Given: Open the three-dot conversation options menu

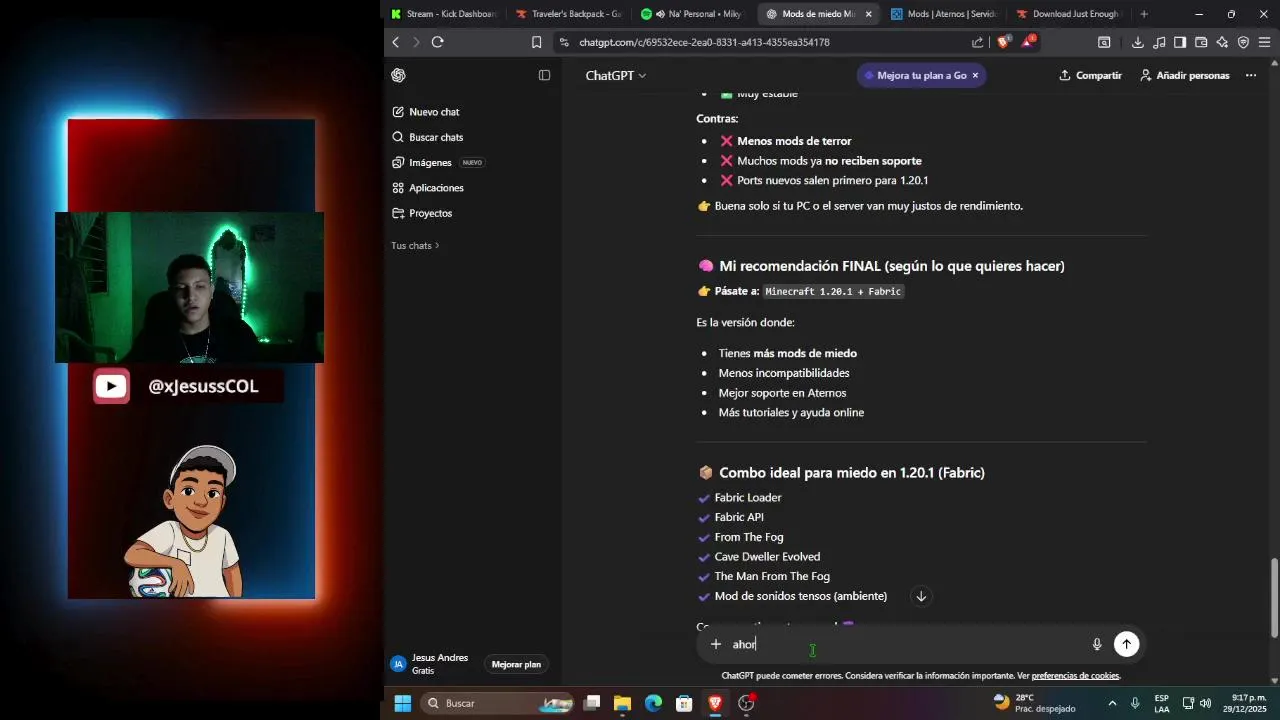Looking at the screenshot, I should pos(1250,75).
